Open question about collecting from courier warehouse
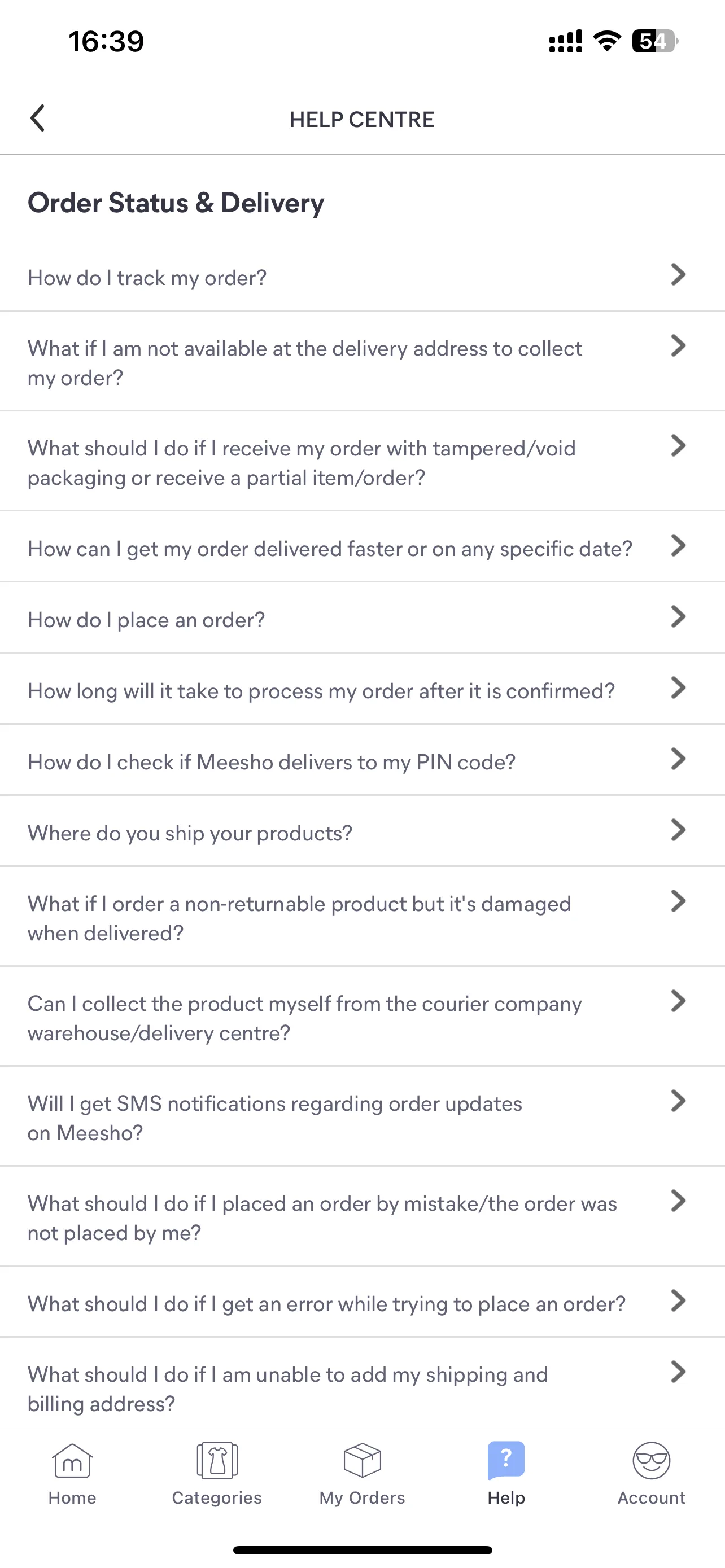The height and width of the screenshot is (1568, 725). tap(362, 1017)
